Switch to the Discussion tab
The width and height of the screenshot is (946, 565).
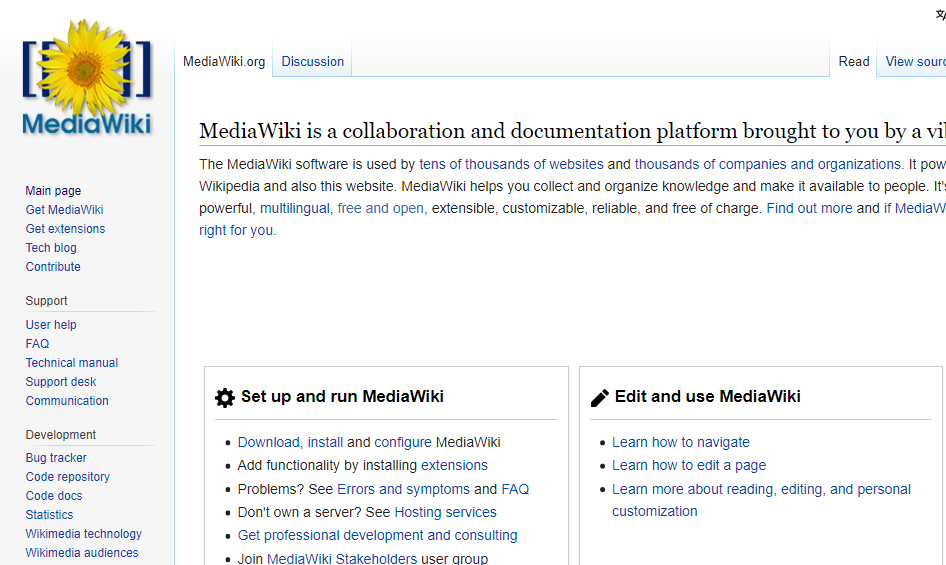tap(313, 62)
